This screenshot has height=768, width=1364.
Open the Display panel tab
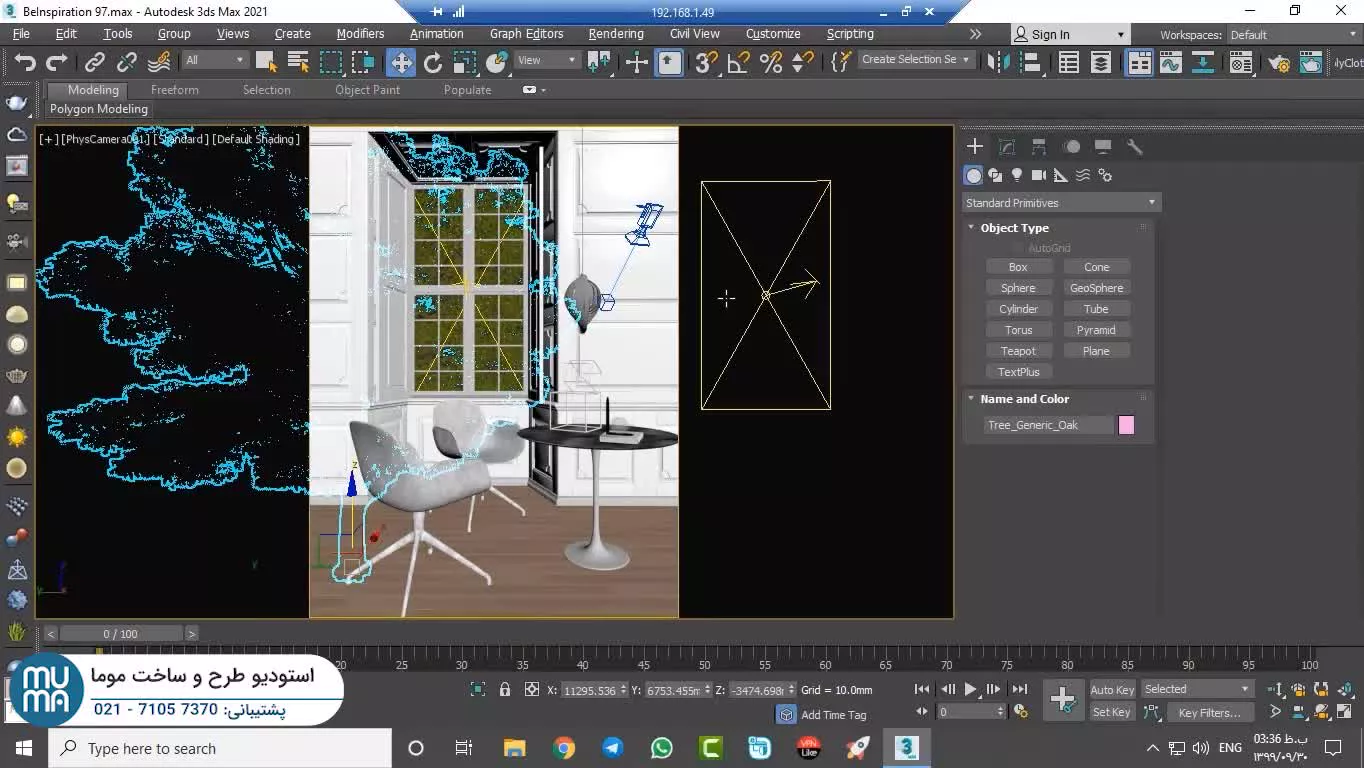(x=1103, y=146)
